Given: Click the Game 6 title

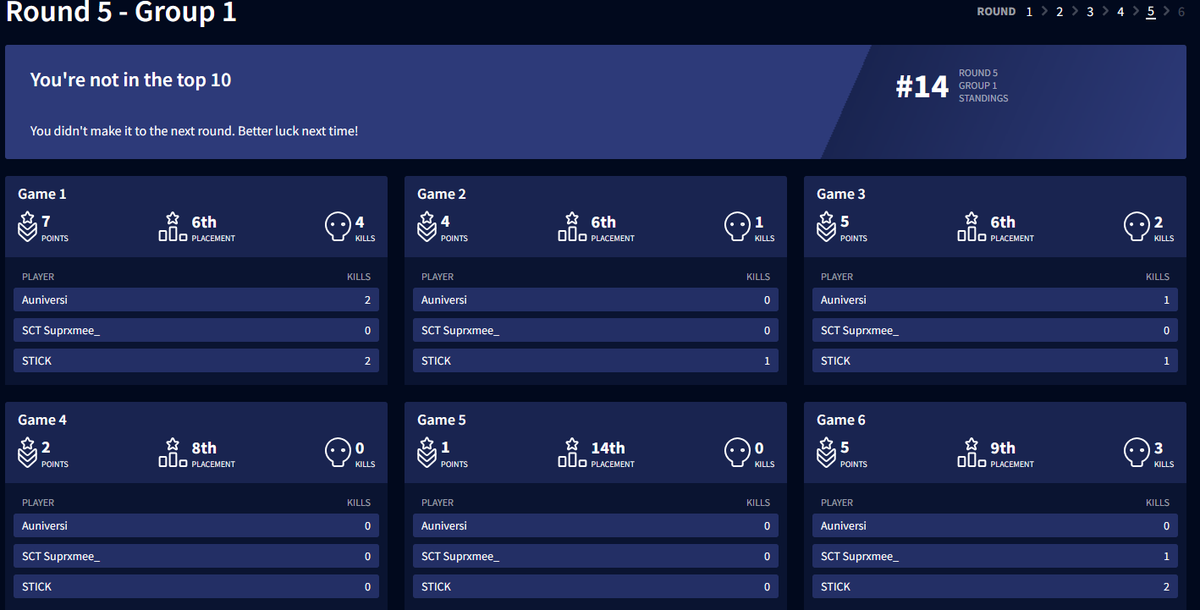Looking at the screenshot, I should 841,420.
